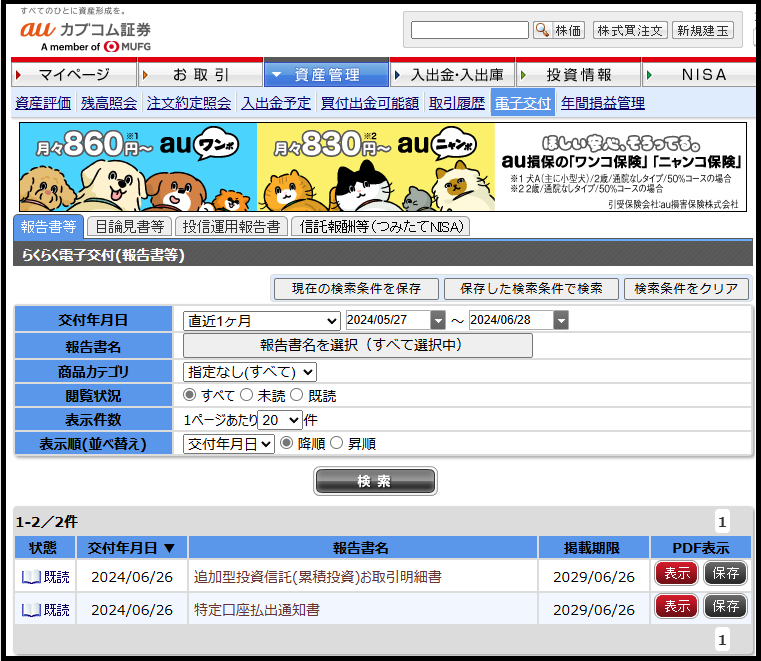Open the お取引 menu
The width and height of the screenshot is (761, 661).
click(x=200, y=74)
